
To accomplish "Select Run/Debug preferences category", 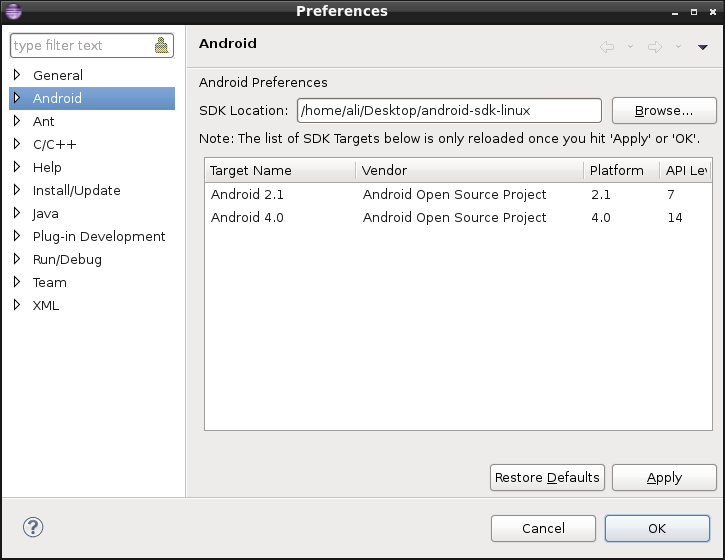I will (x=68, y=259).
